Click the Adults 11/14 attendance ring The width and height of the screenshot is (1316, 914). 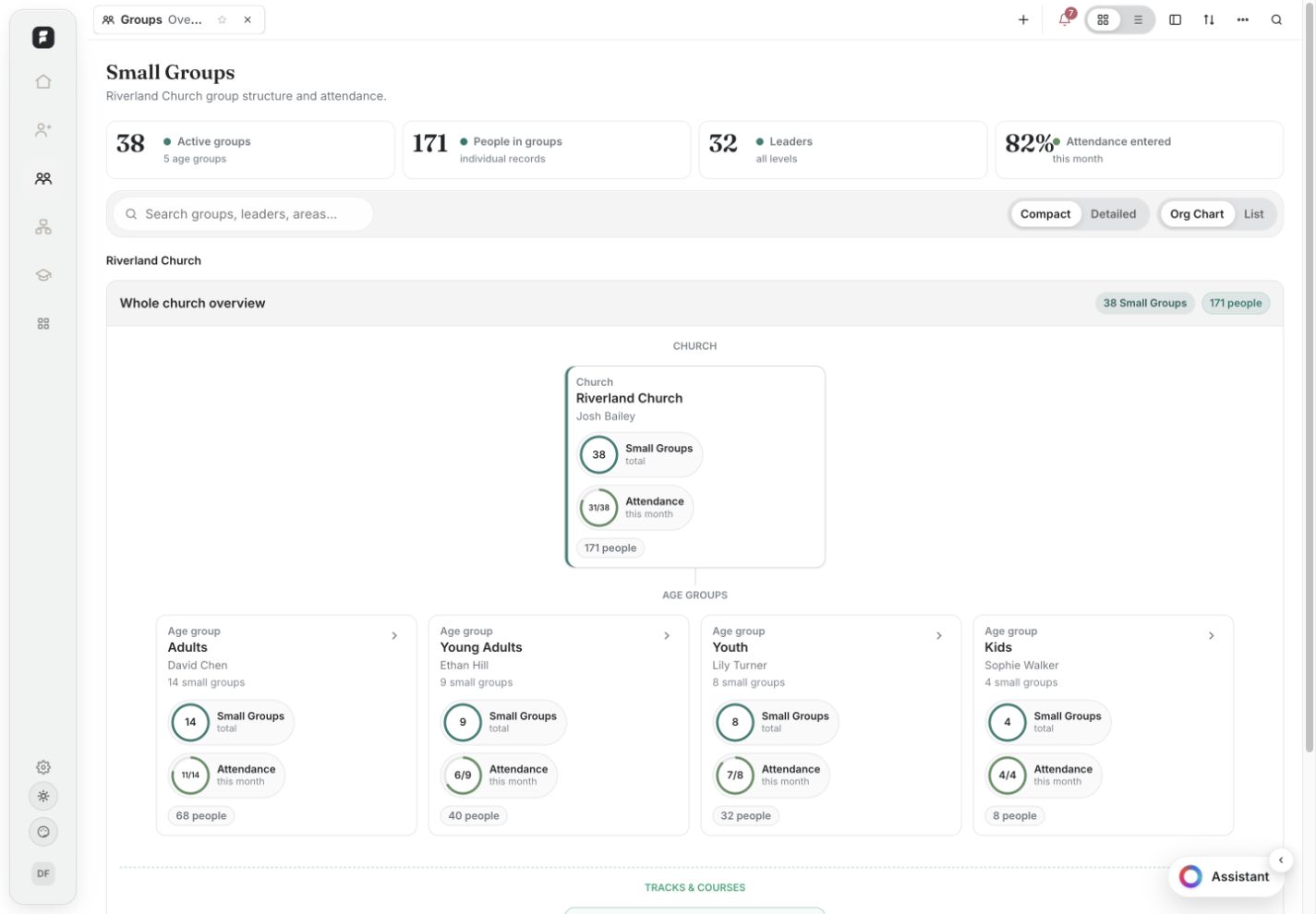[x=190, y=776]
